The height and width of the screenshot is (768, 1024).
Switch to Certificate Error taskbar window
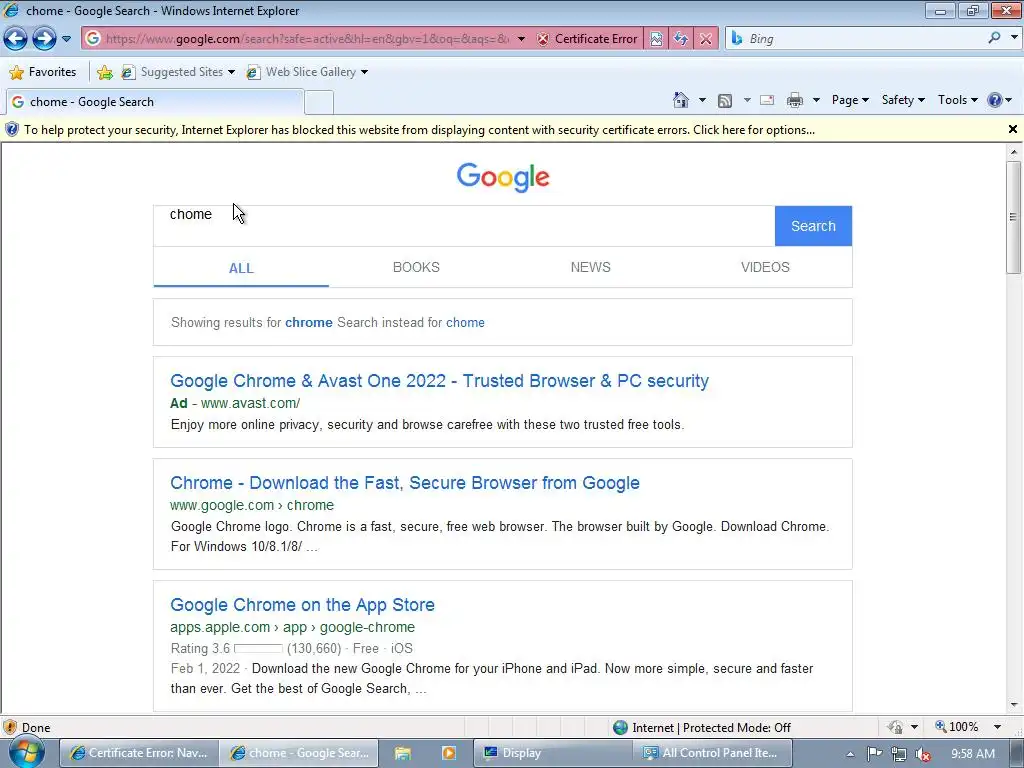click(x=138, y=753)
